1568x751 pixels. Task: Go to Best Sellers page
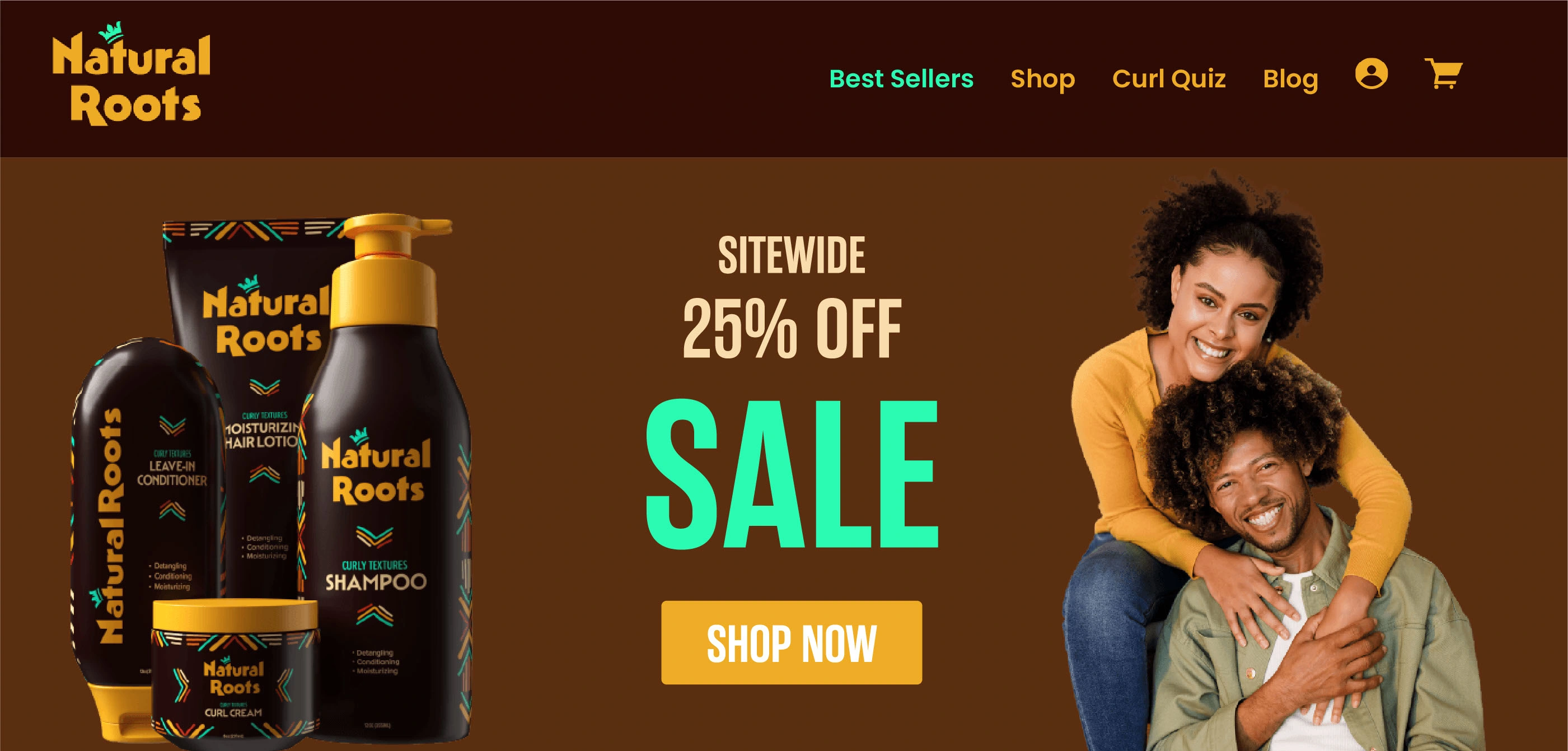(x=901, y=78)
